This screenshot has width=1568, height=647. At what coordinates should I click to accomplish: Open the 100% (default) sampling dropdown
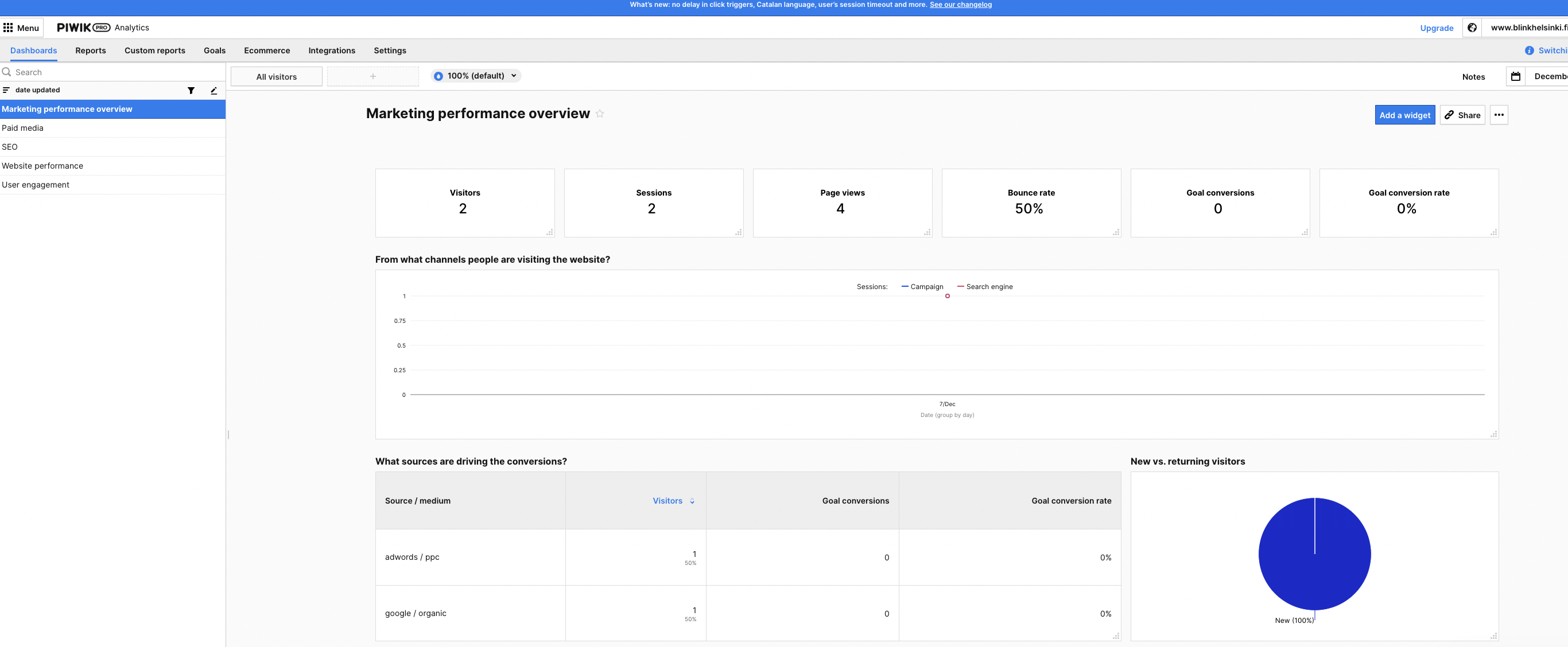[476, 76]
